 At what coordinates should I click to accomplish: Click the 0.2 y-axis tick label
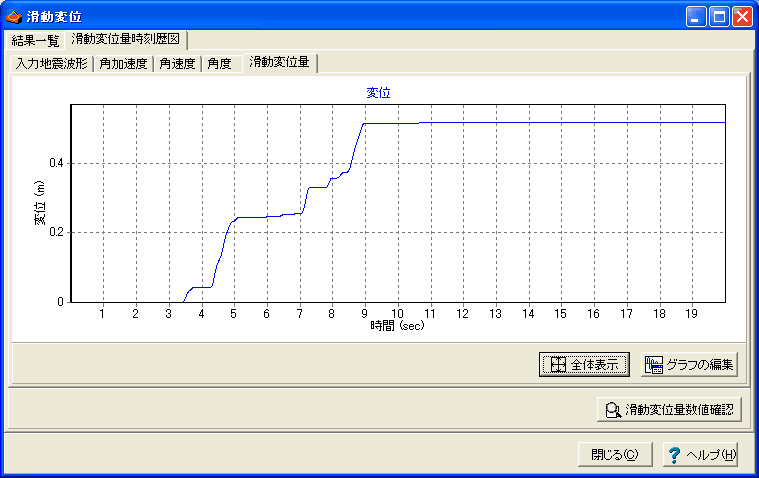pos(56,232)
